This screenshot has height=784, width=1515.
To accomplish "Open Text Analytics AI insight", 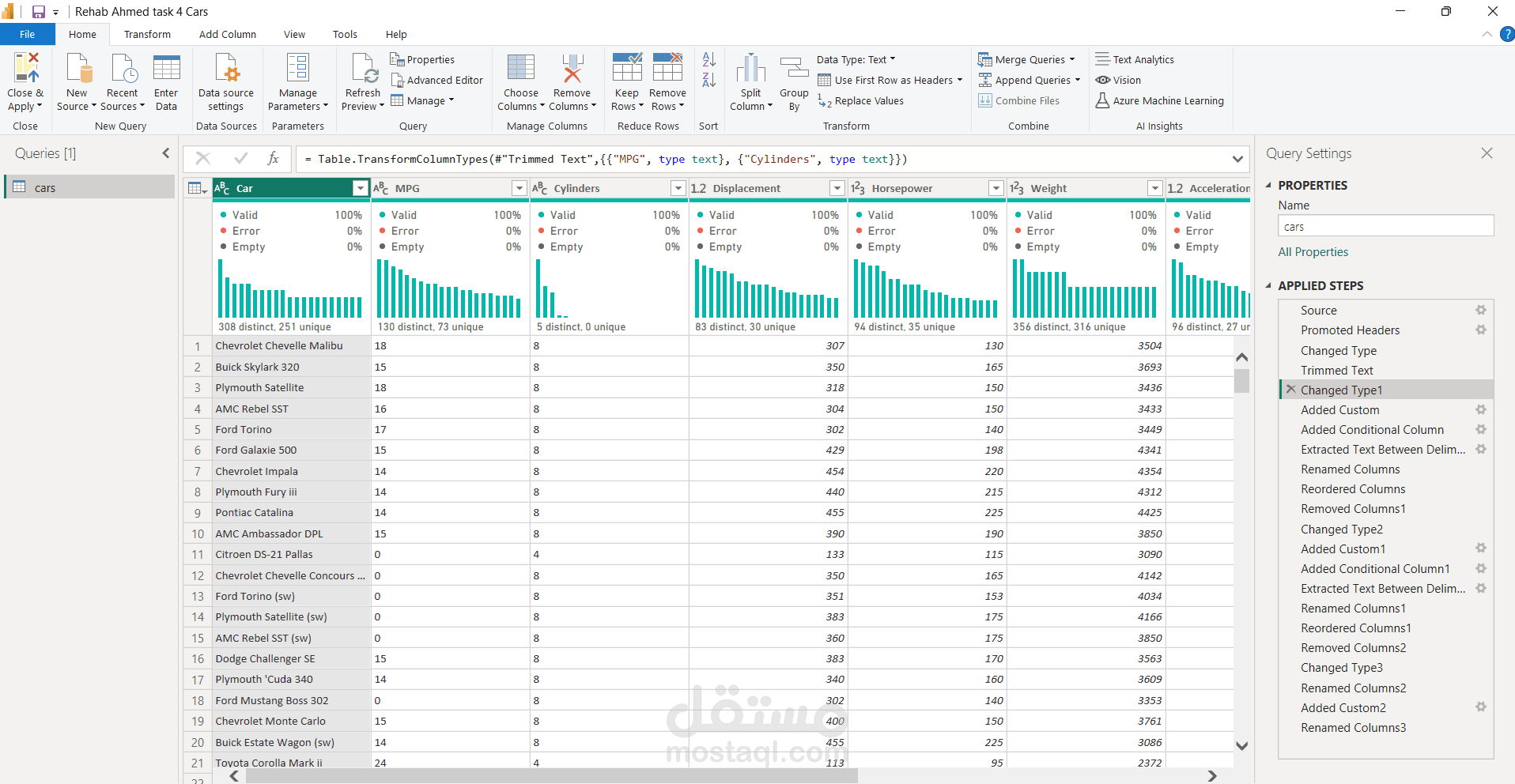I will pyautogui.click(x=1135, y=59).
